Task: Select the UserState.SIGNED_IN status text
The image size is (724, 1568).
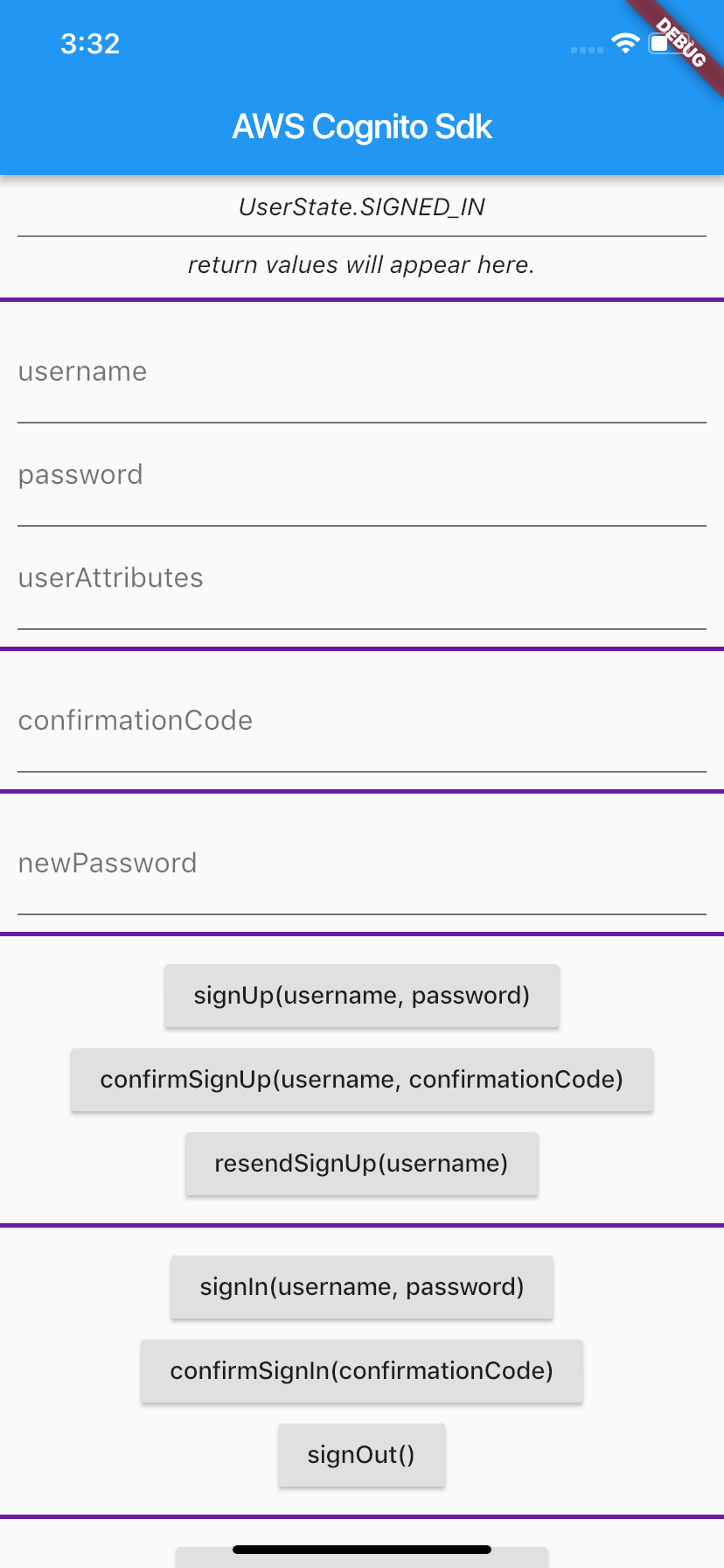Action: tap(362, 207)
